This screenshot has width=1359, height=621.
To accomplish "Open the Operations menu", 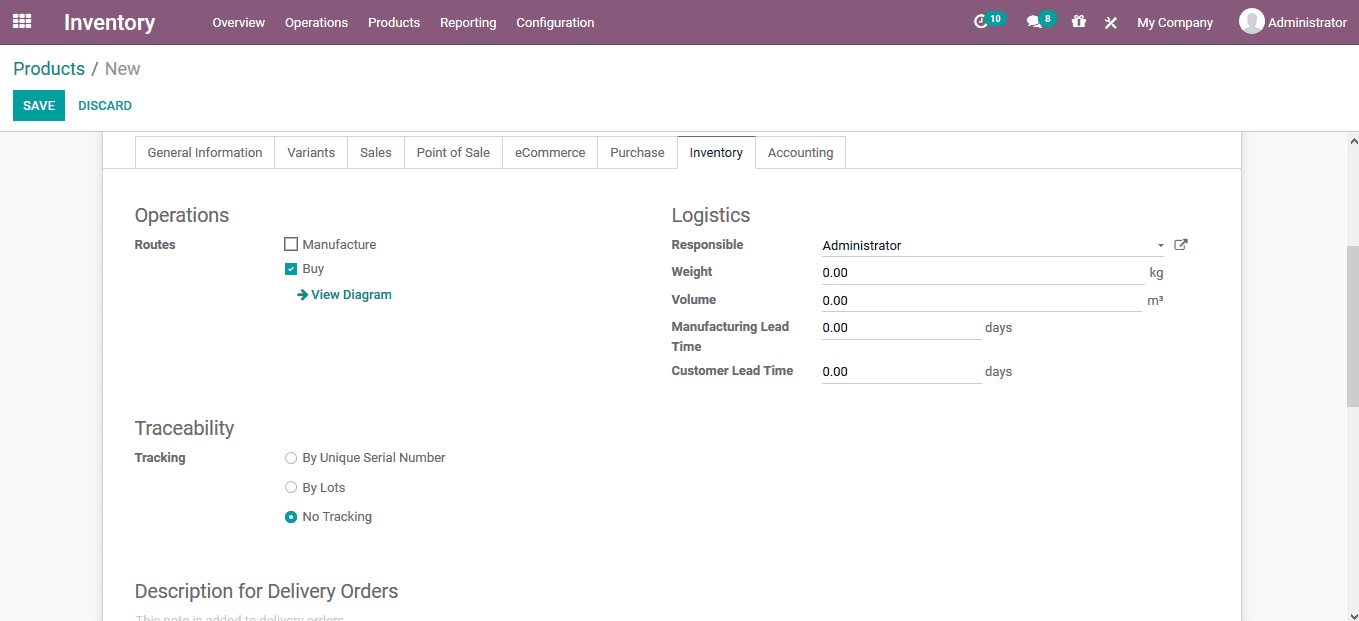I will click(x=316, y=22).
